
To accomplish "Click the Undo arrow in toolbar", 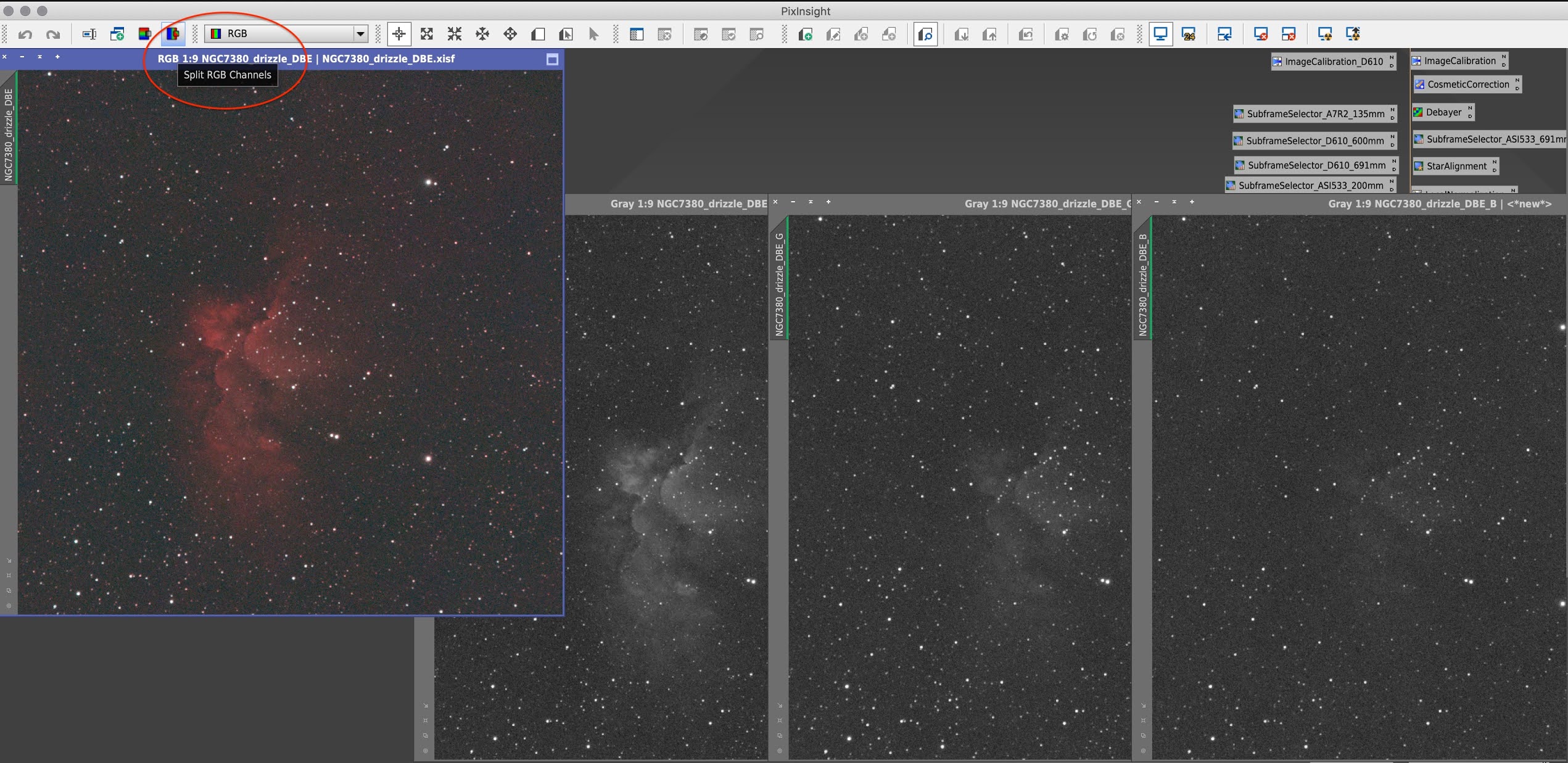I will click(25, 35).
